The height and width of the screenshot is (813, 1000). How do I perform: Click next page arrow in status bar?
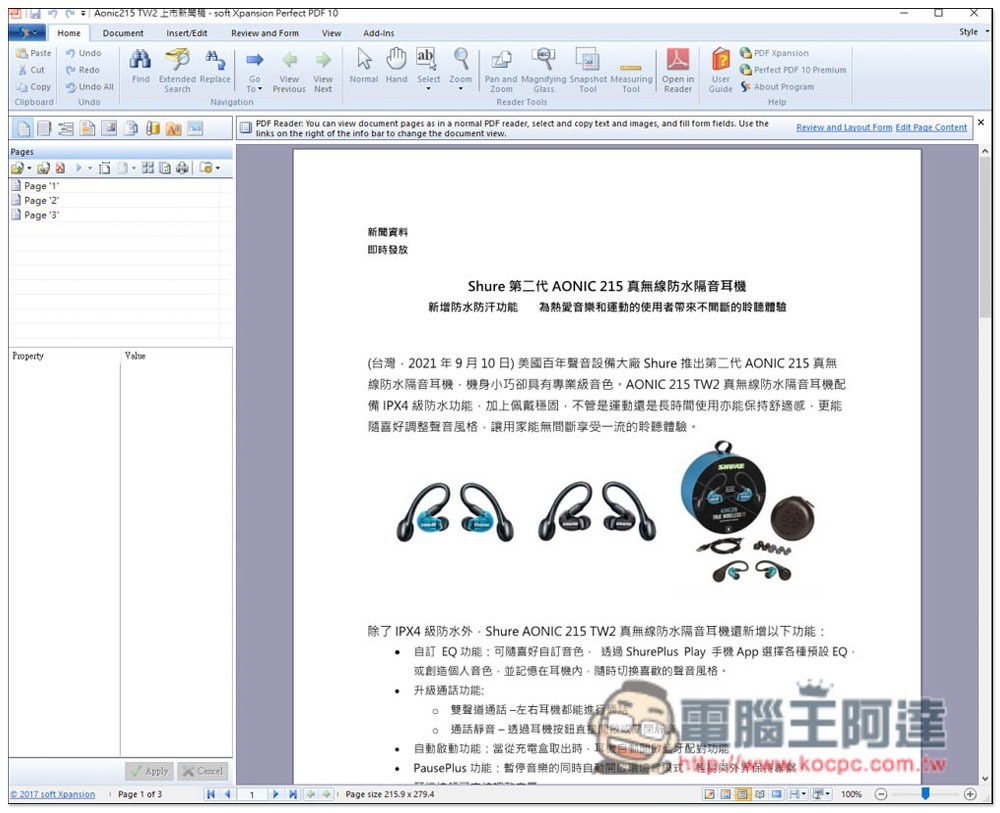pos(276,794)
